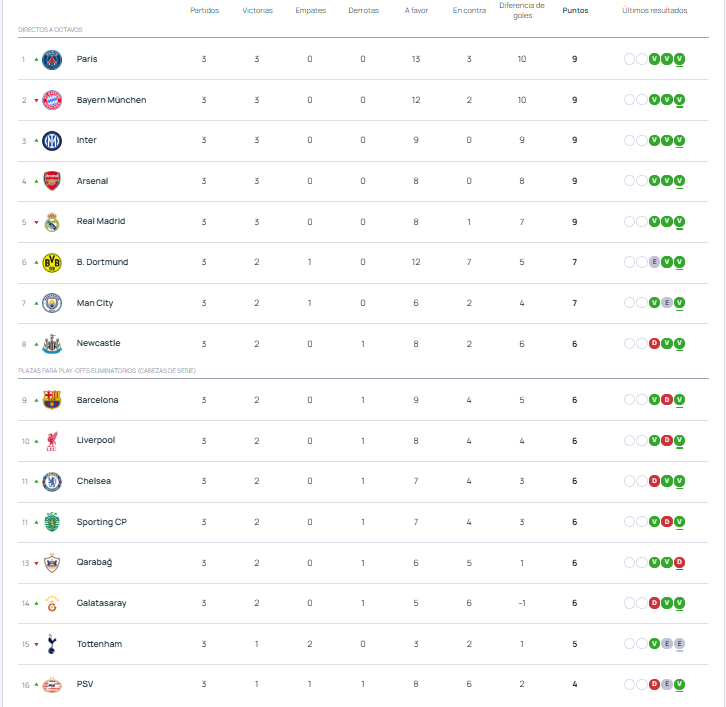The height and width of the screenshot is (707, 726).
Task: Click the Bayern München club crest
Action: [52, 100]
